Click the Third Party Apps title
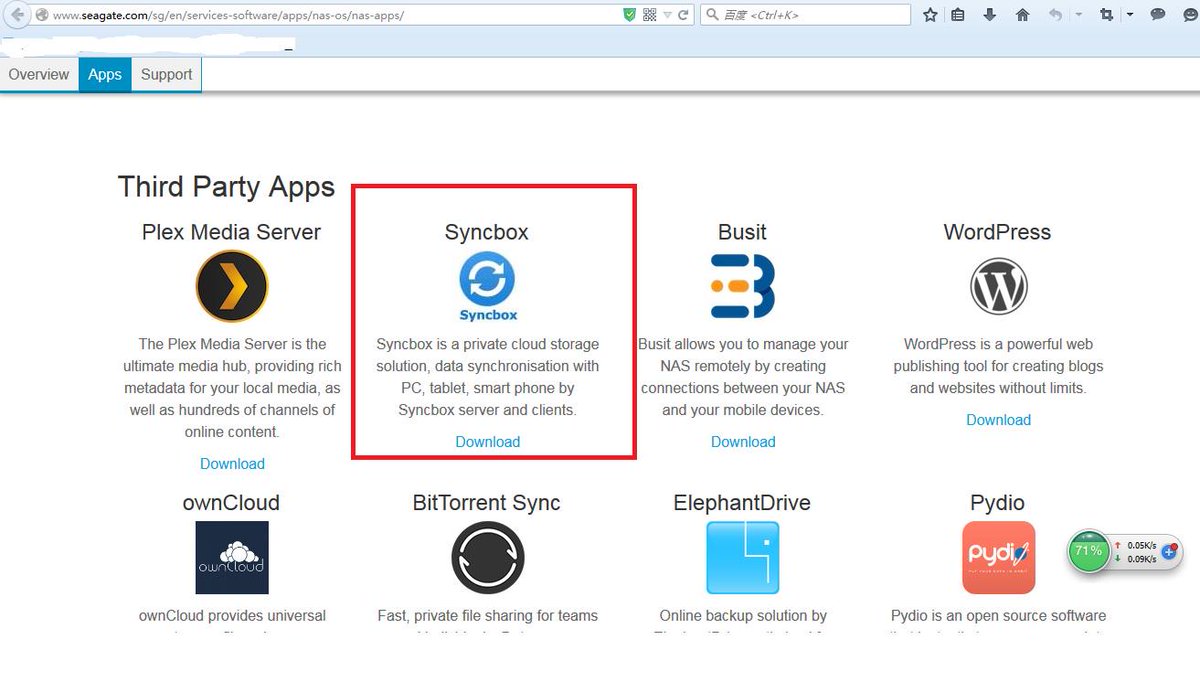The height and width of the screenshot is (682, 1200). (226, 187)
